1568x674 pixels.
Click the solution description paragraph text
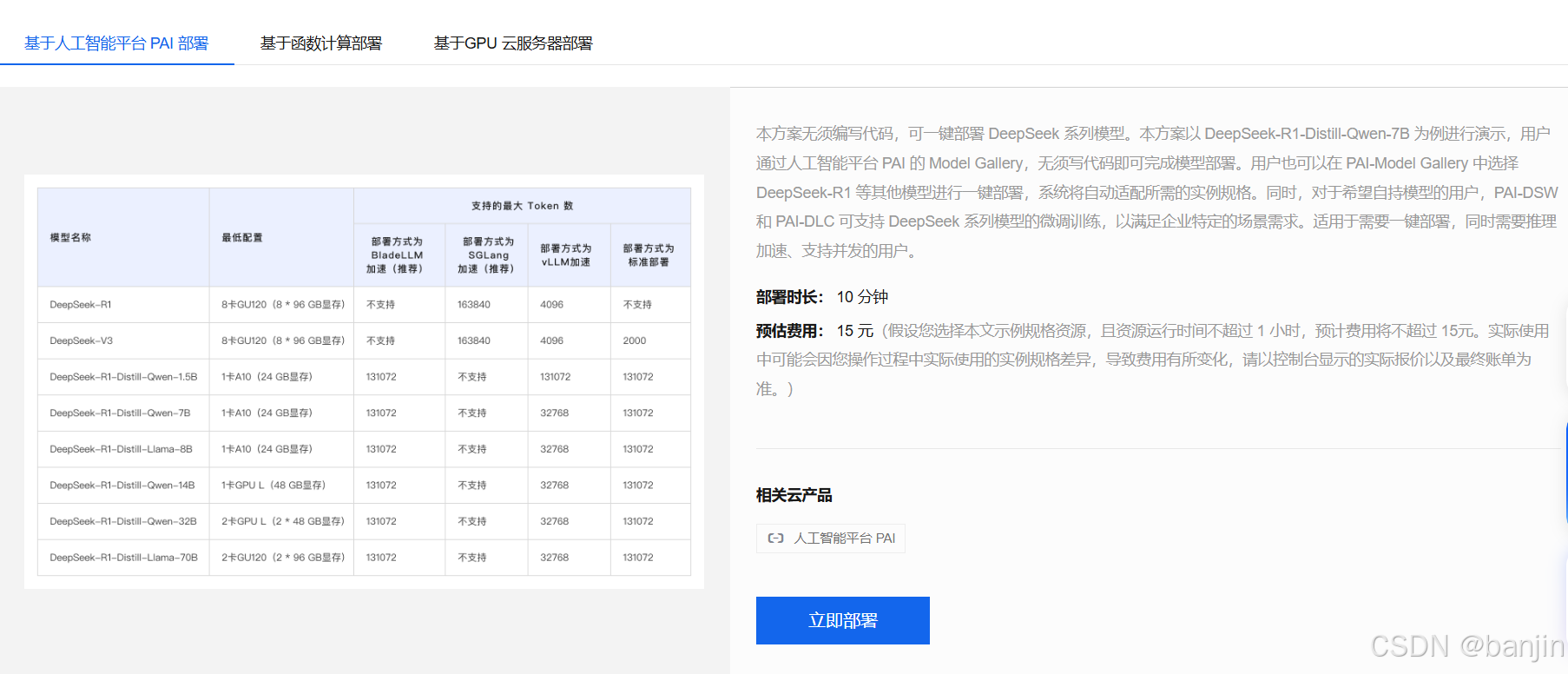point(1156,192)
